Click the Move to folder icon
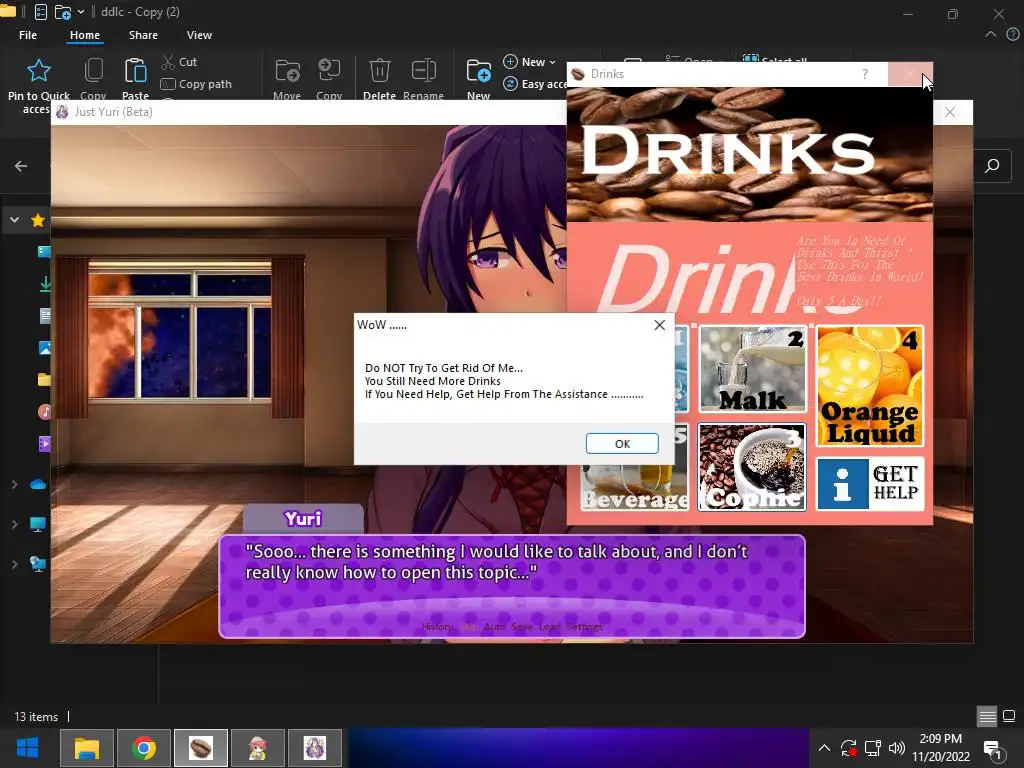 click(x=287, y=71)
